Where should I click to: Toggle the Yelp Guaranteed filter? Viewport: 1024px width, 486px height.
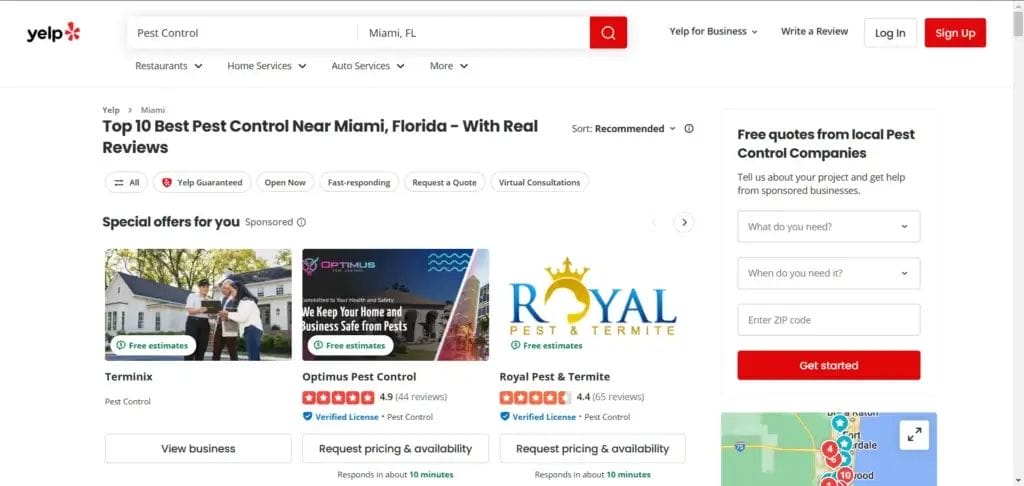201,182
